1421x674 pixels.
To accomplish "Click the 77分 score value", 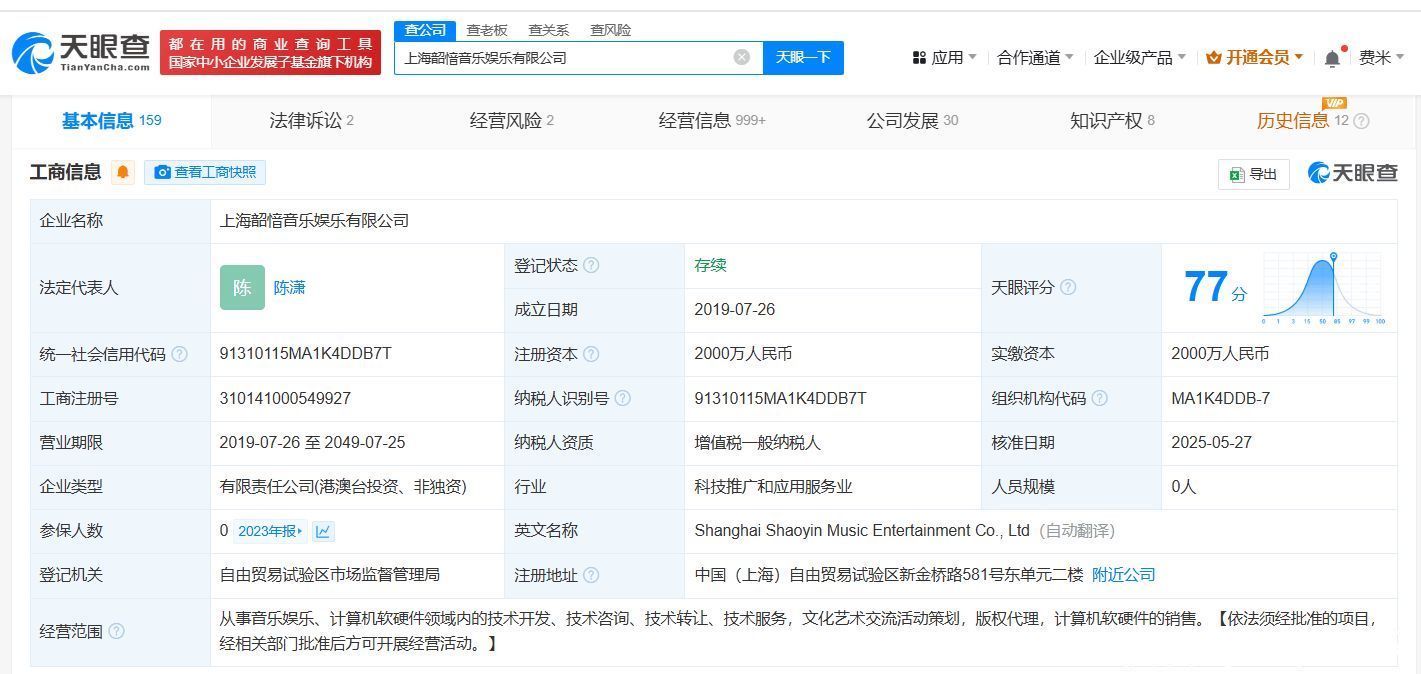I will click(x=1215, y=287).
